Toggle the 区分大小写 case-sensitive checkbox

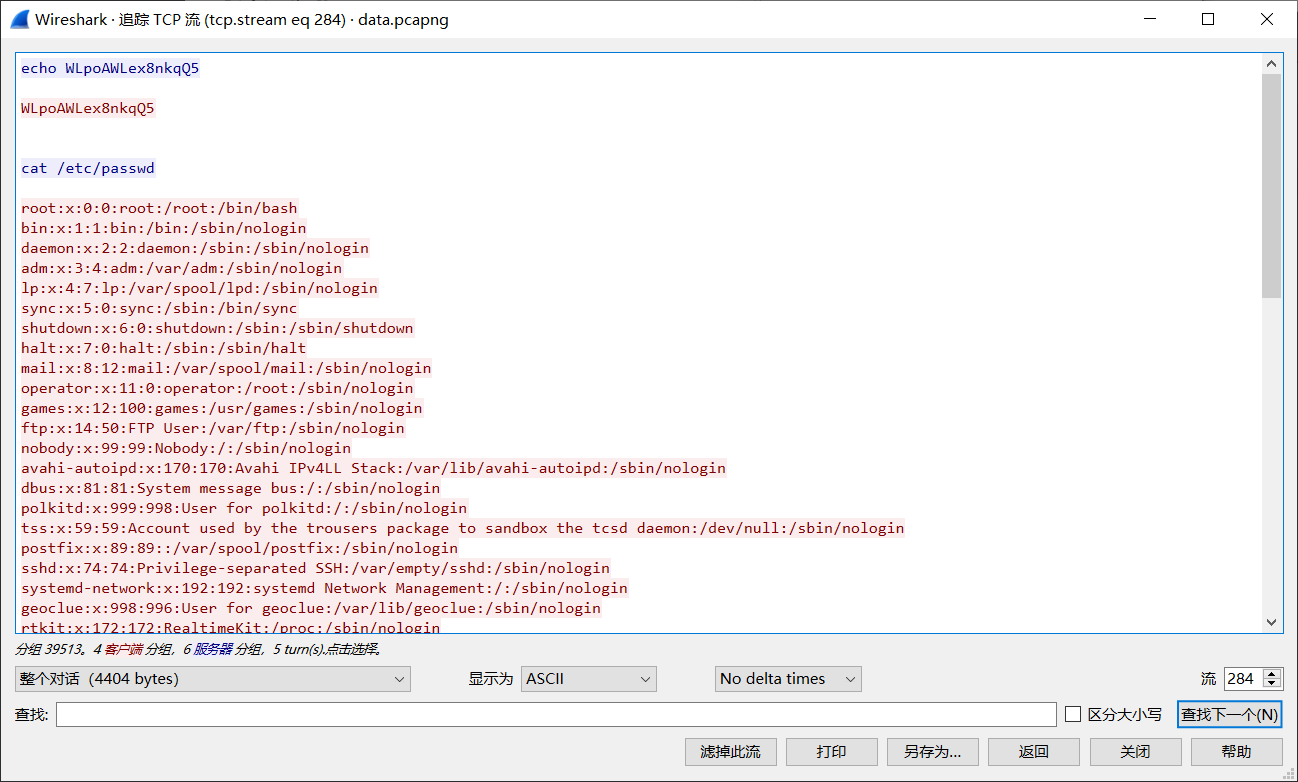[1073, 714]
